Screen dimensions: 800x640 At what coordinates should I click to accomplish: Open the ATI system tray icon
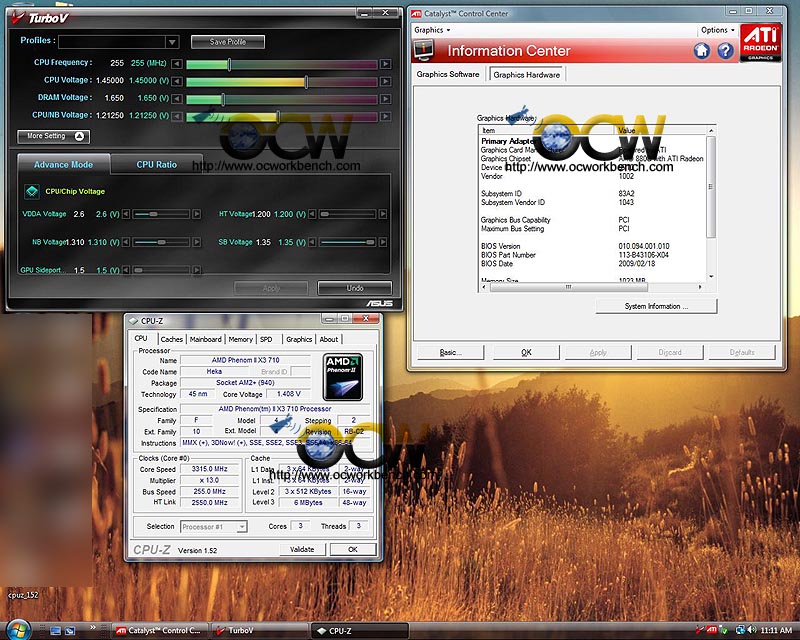click(x=711, y=630)
